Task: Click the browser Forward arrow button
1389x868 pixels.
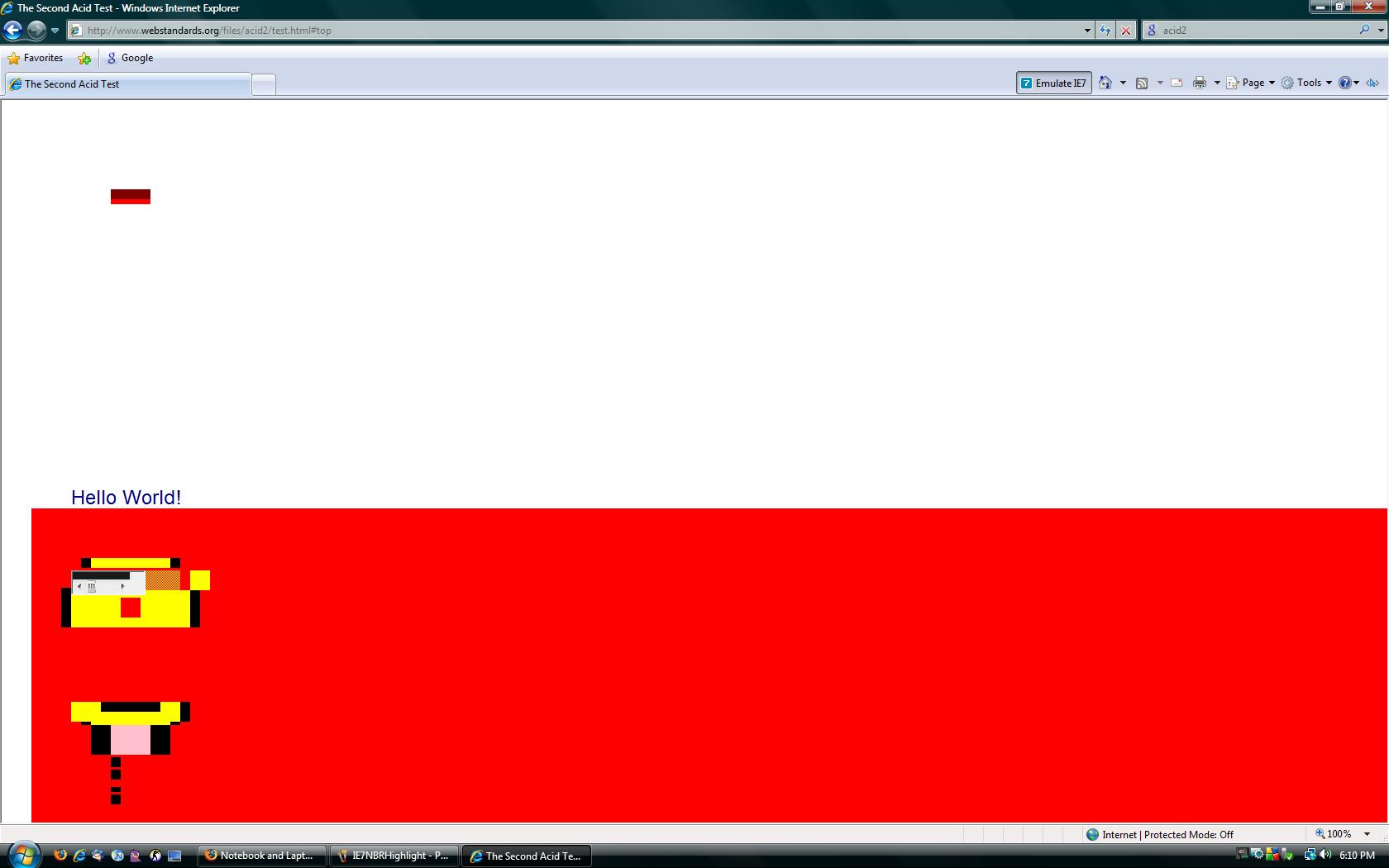Action: coord(36,31)
